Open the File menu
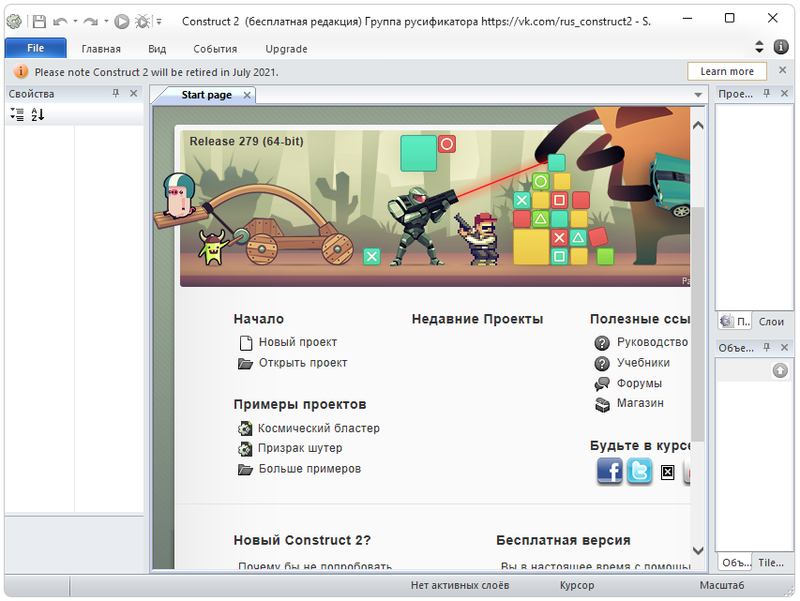The width and height of the screenshot is (800, 601). (35, 48)
